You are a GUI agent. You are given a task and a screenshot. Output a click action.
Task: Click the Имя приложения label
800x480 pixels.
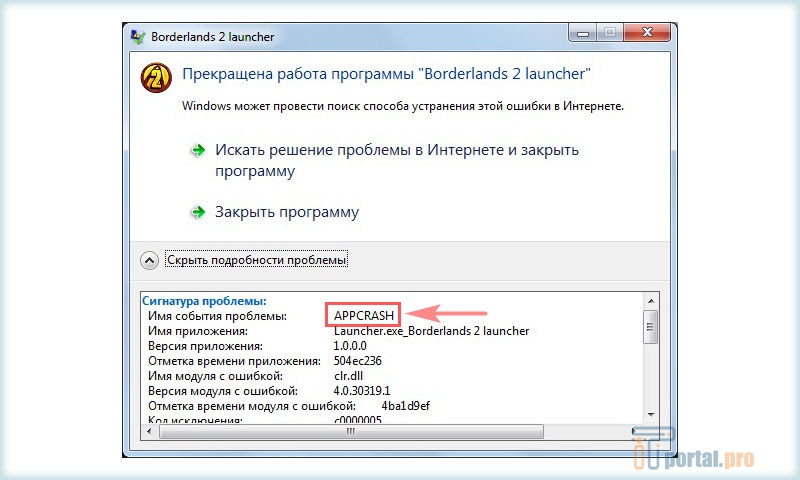[198, 331]
